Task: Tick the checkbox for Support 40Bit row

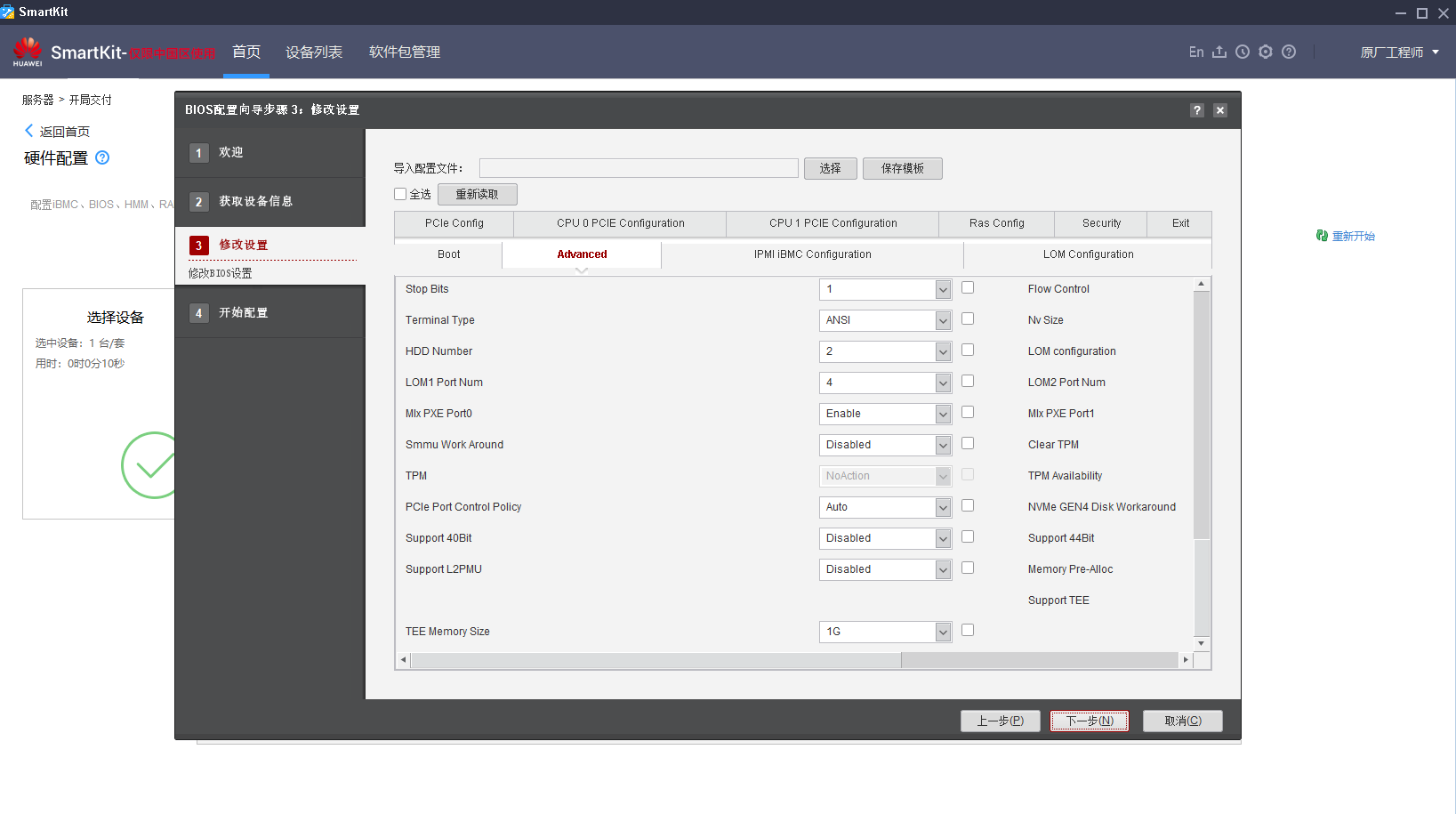Action: click(x=968, y=536)
